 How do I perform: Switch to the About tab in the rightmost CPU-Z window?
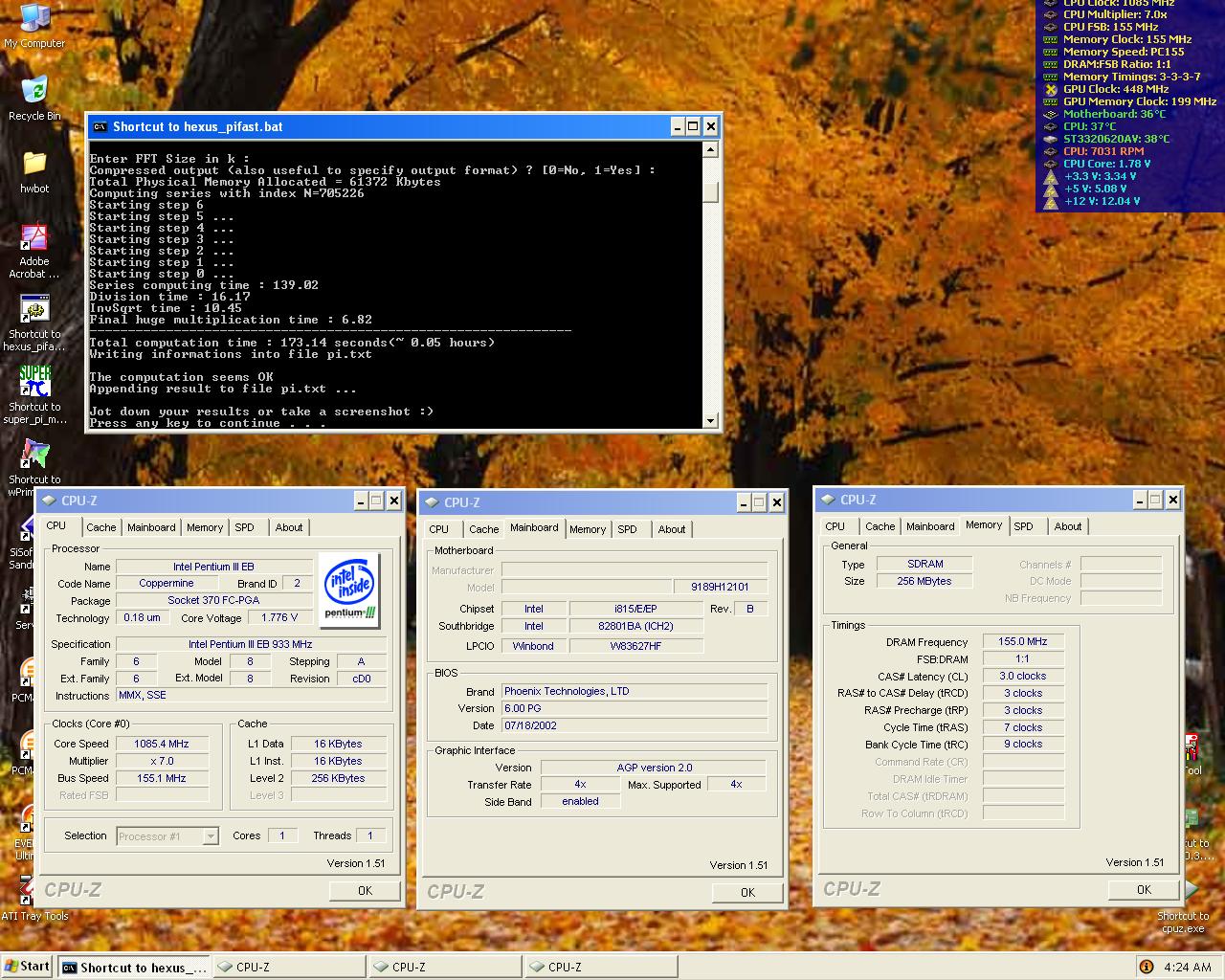tap(1068, 526)
